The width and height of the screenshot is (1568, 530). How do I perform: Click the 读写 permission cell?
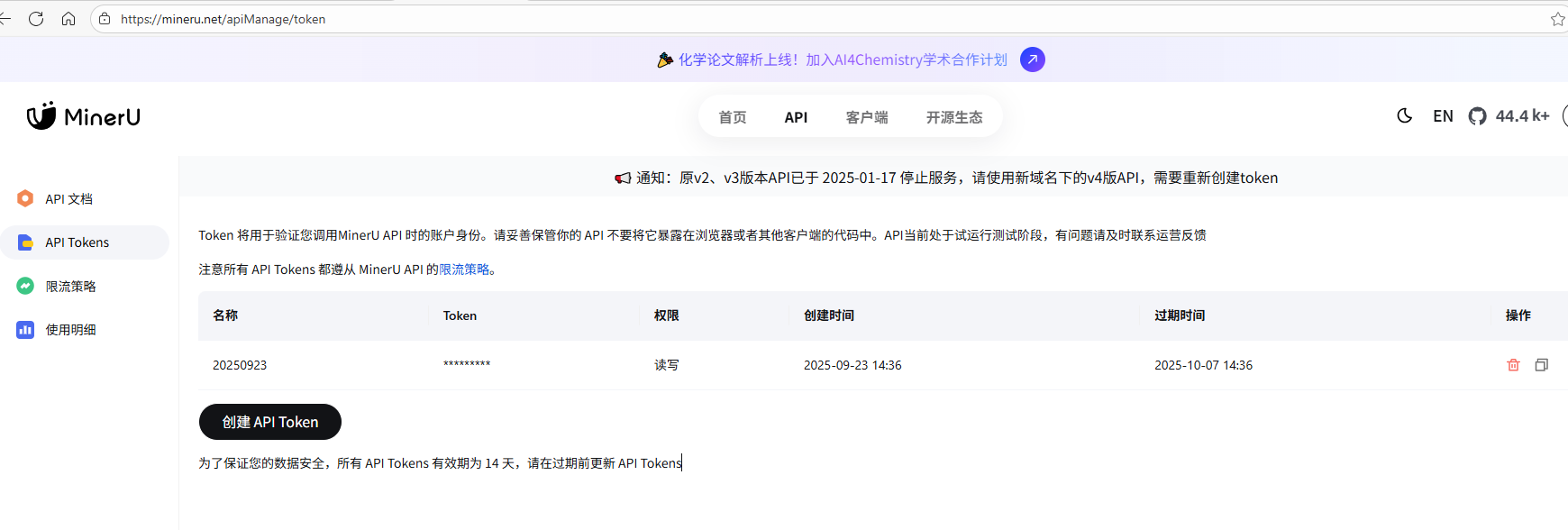pyautogui.click(x=667, y=365)
